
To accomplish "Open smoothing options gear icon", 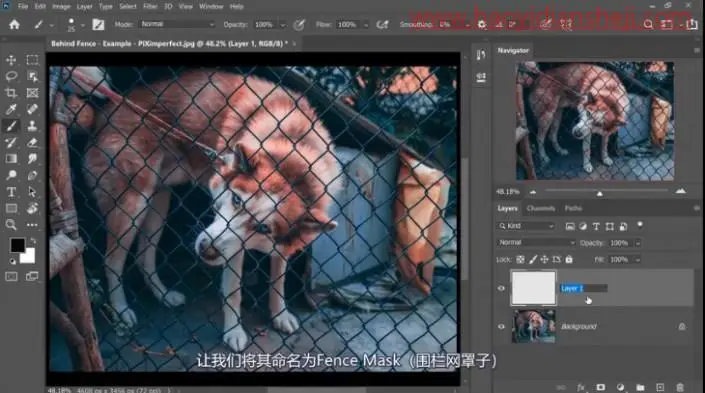I will (x=482, y=24).
